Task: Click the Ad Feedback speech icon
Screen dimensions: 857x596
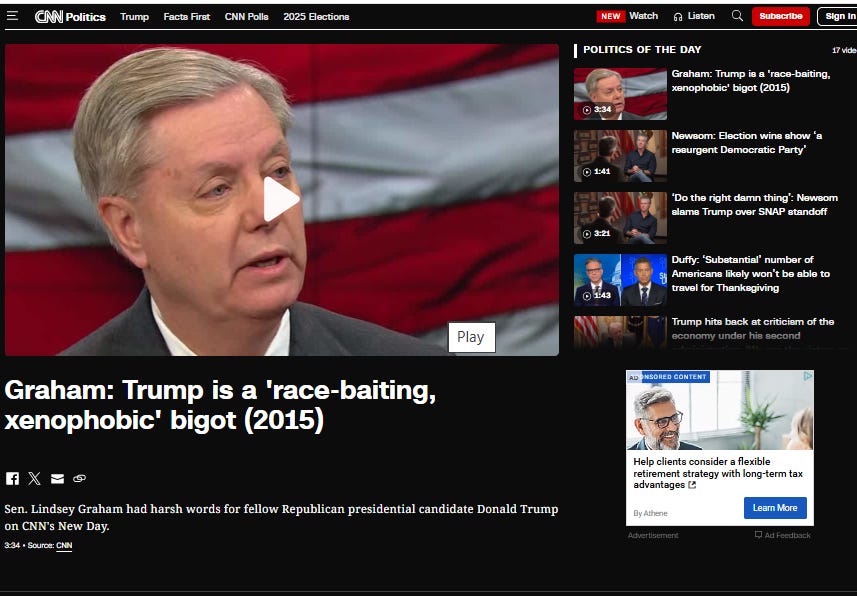Action: pyautogui.click(x=758, y=535)
